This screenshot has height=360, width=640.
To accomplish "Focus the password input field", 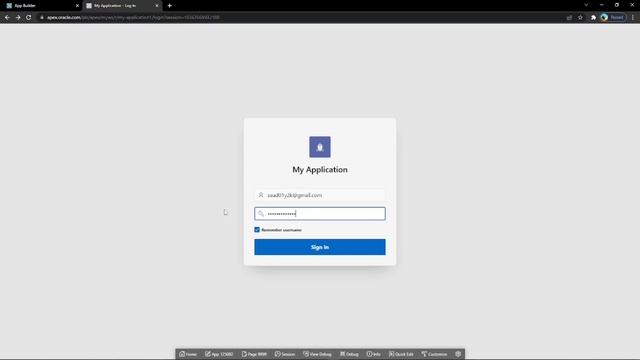I will (320, 213).
